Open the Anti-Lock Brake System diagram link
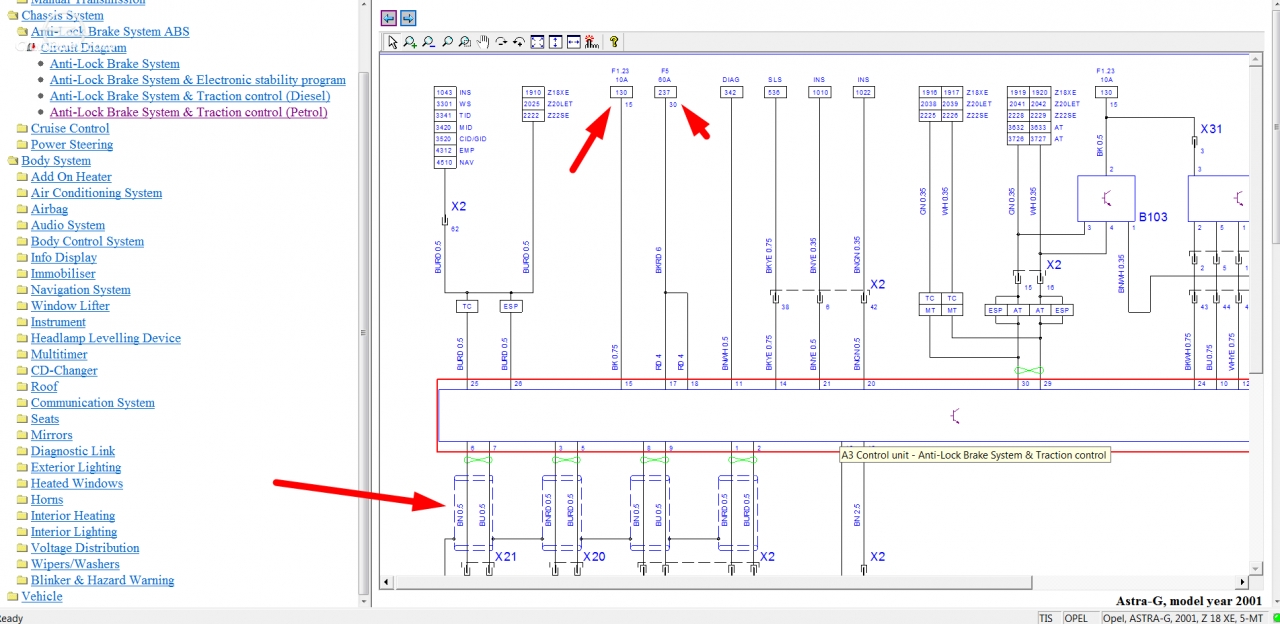Viewport: 1280px width, 624px height. point(115,64)
